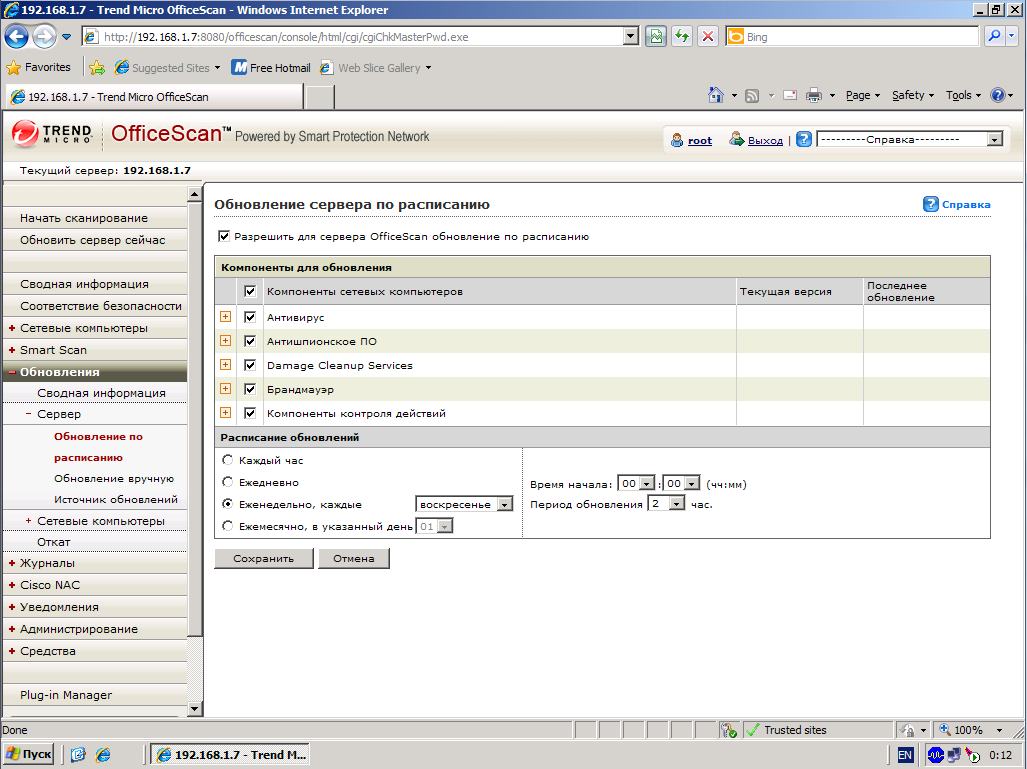Select Ежемесячно, в указанный день radio button
Screen dimensions: 1027x769
click(x=227, y=526)
